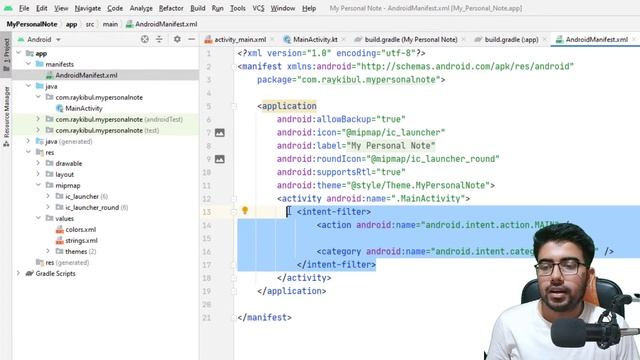
Task: Hide the project panel with minus icon
Action: [x=191, y=39]
